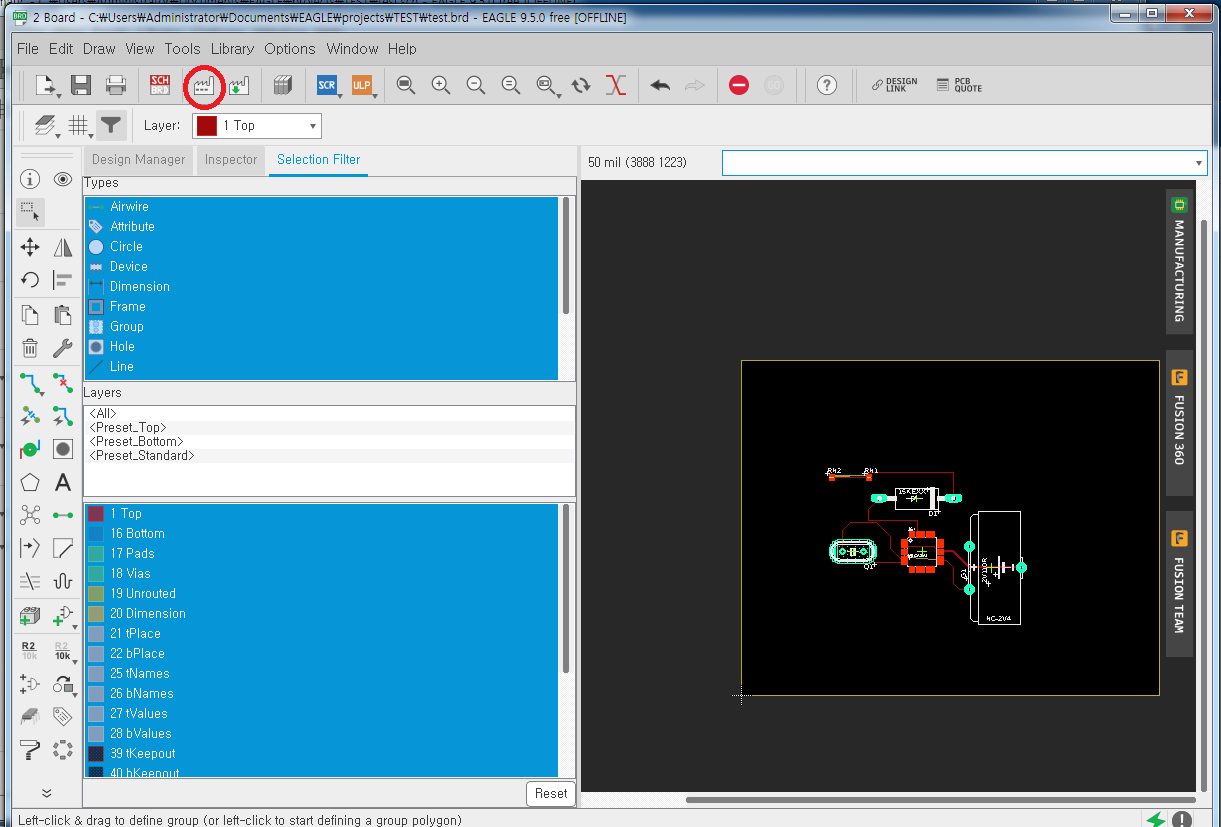The width and height of the screenshot is (1221, 827).
Task: Toggle the selection filter funnel button
Action: click(x=111, y=125)
